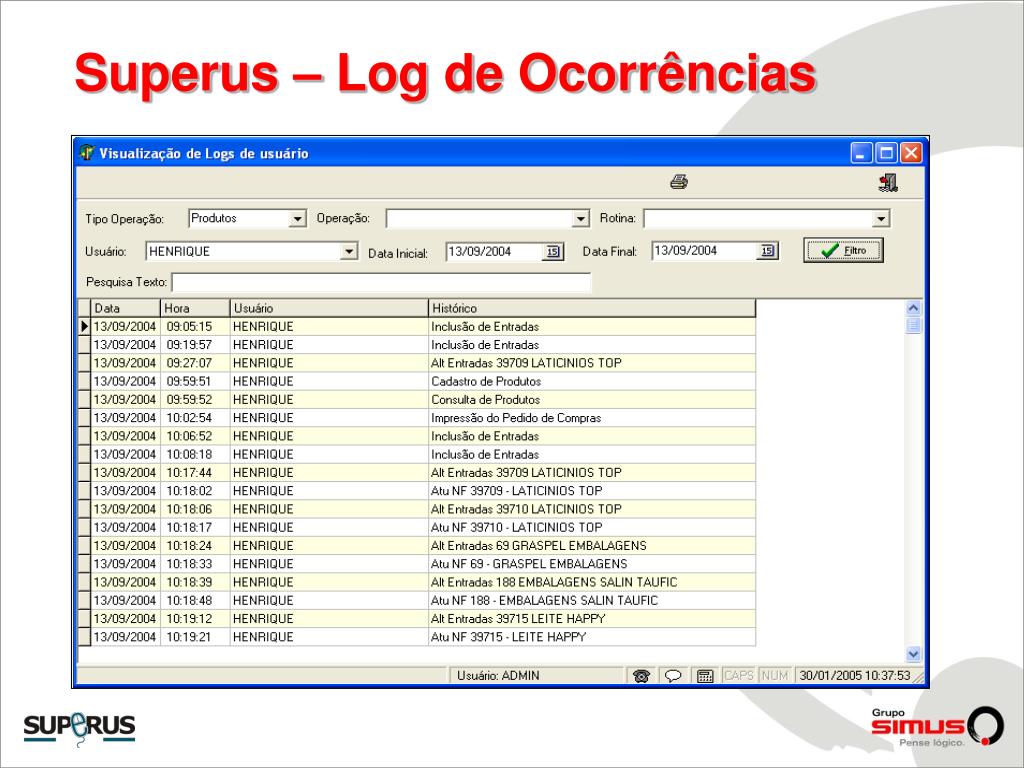Click the row indicator arrow of first row

click(x=84, y=327)
